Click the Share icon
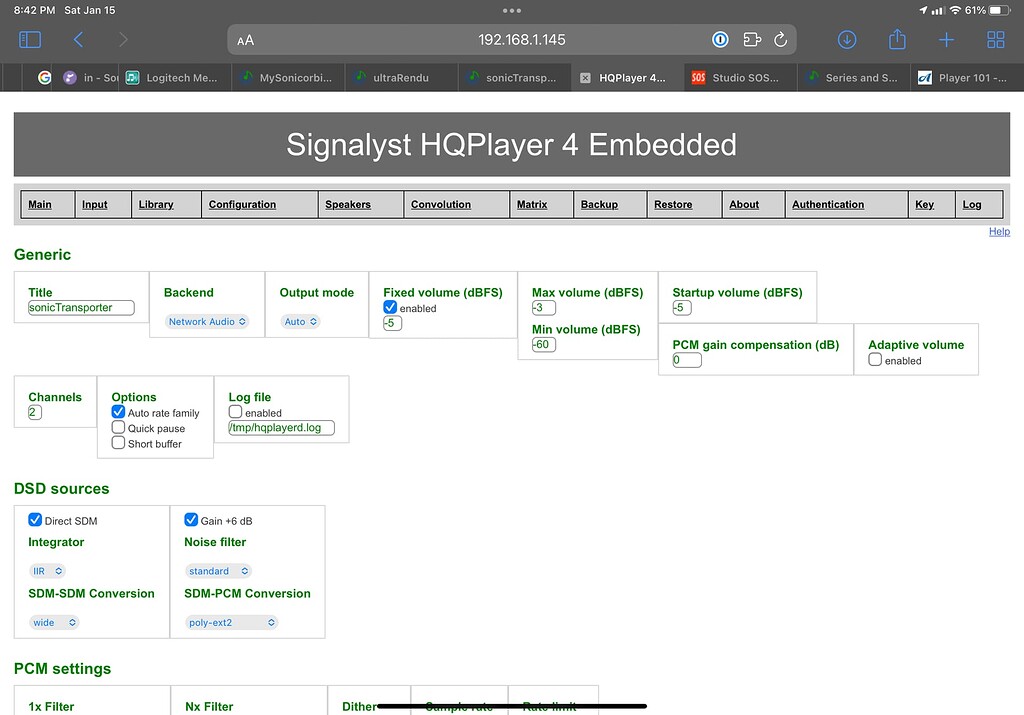This screenshot has width=1024, height=715. point(897,39)
